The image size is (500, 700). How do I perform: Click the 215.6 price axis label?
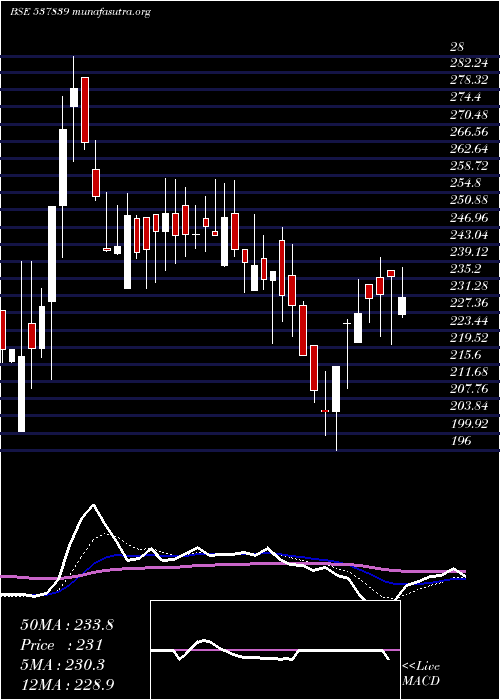[x=465, y=354]
